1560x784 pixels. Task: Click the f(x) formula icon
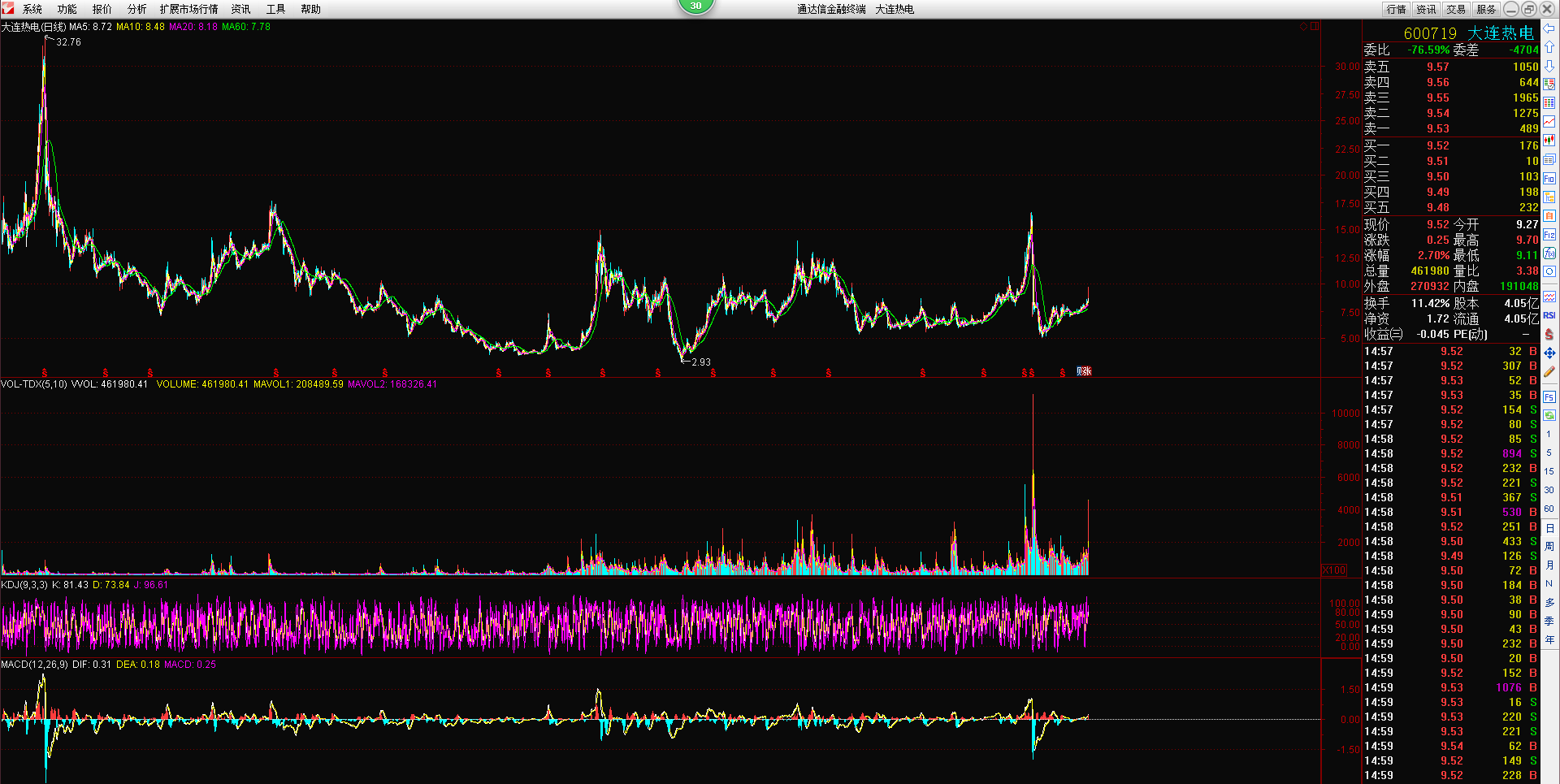pyautogui.click(x=1549, y=253)
